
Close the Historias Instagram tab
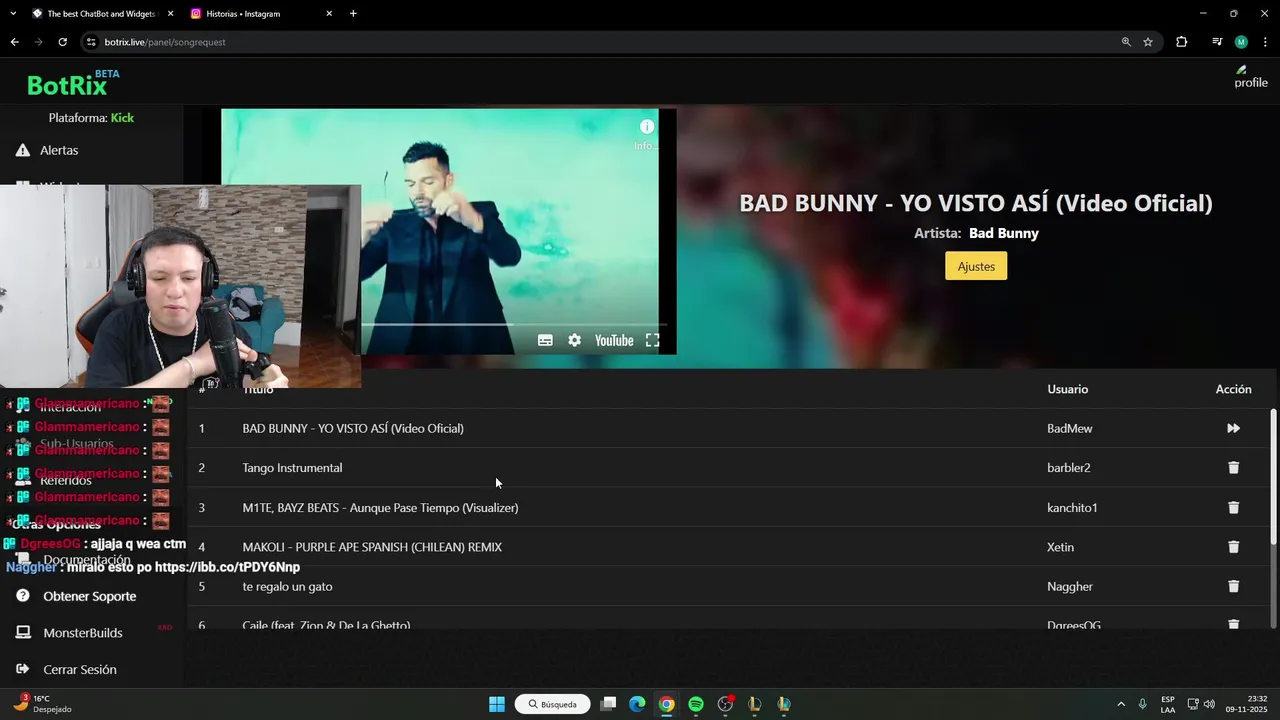(x=329, y=14)
